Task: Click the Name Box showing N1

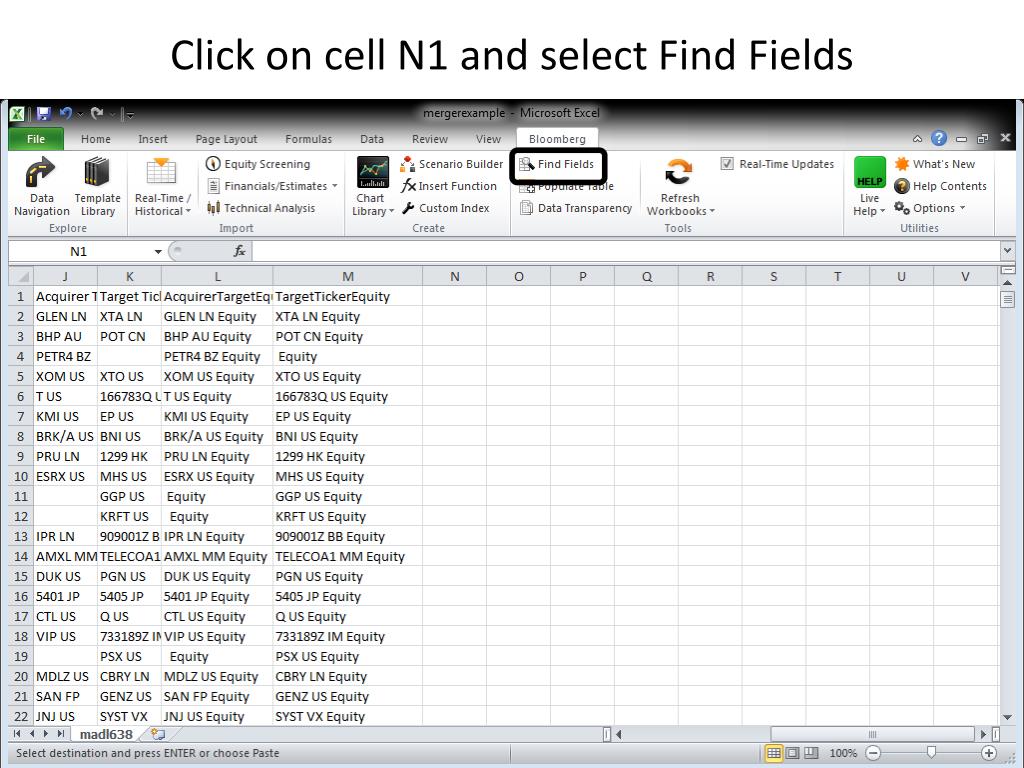Action: 78,251
